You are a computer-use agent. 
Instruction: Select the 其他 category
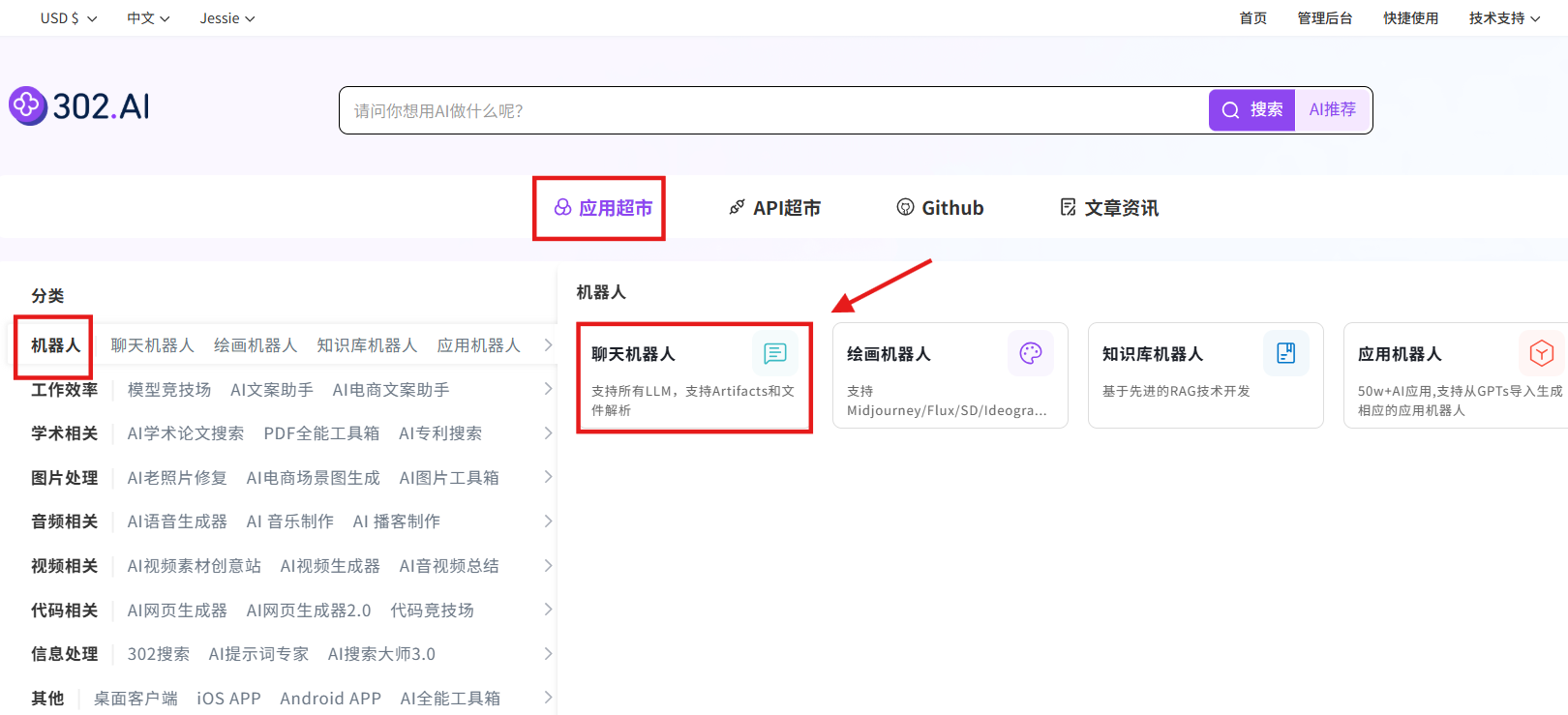[x=47, y=698]
